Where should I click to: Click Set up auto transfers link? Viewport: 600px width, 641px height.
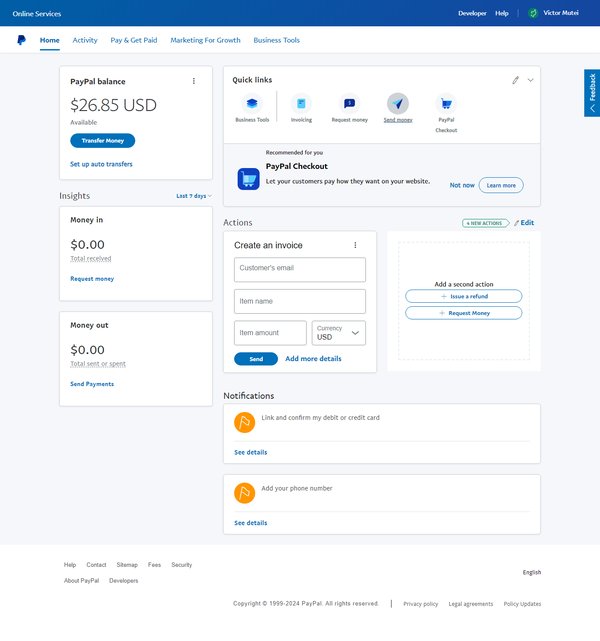[101, 164]
